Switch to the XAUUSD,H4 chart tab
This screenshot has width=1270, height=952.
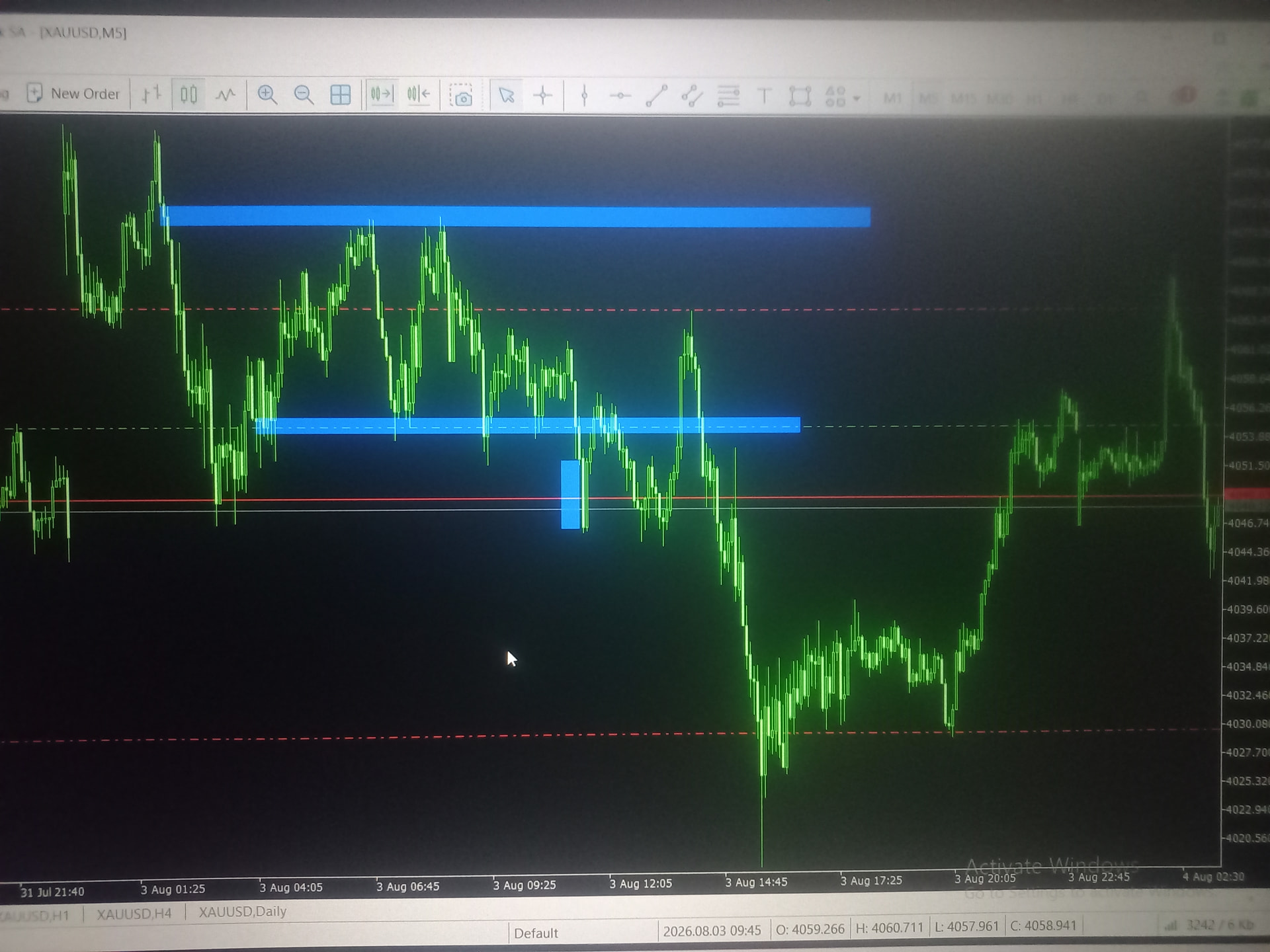coord(134,914)
